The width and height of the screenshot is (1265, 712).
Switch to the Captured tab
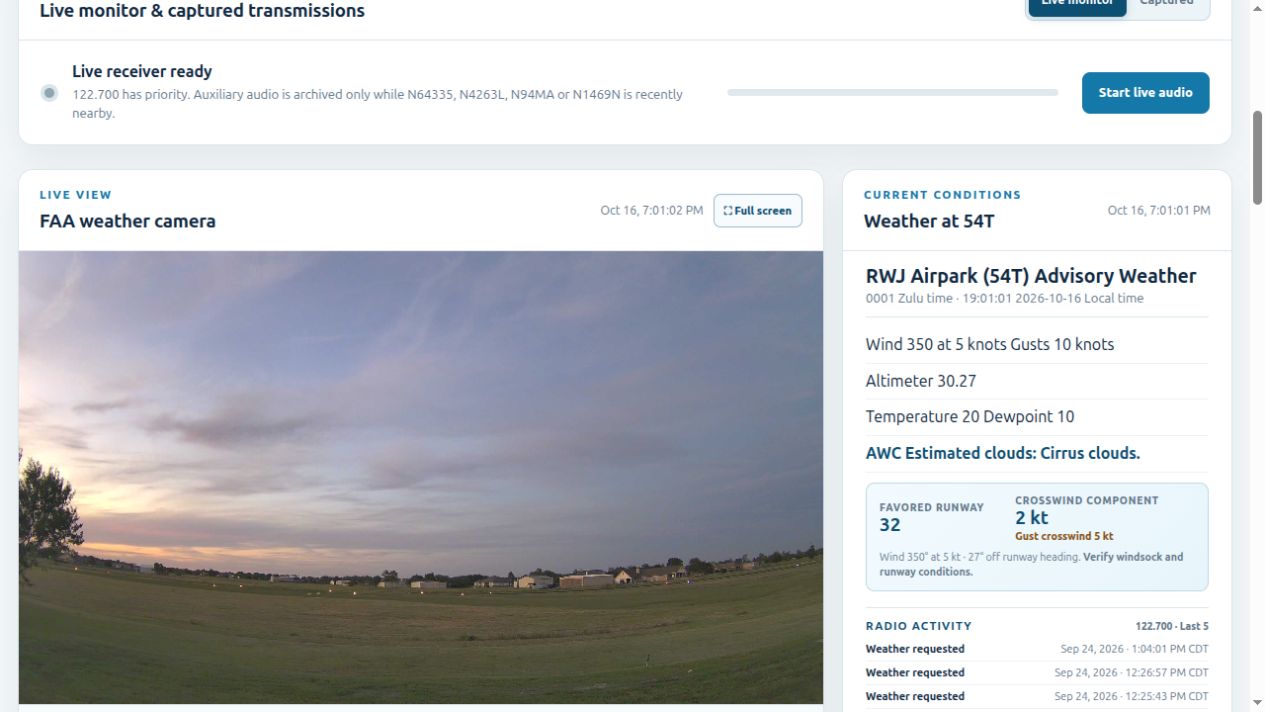click(1167, 4)
